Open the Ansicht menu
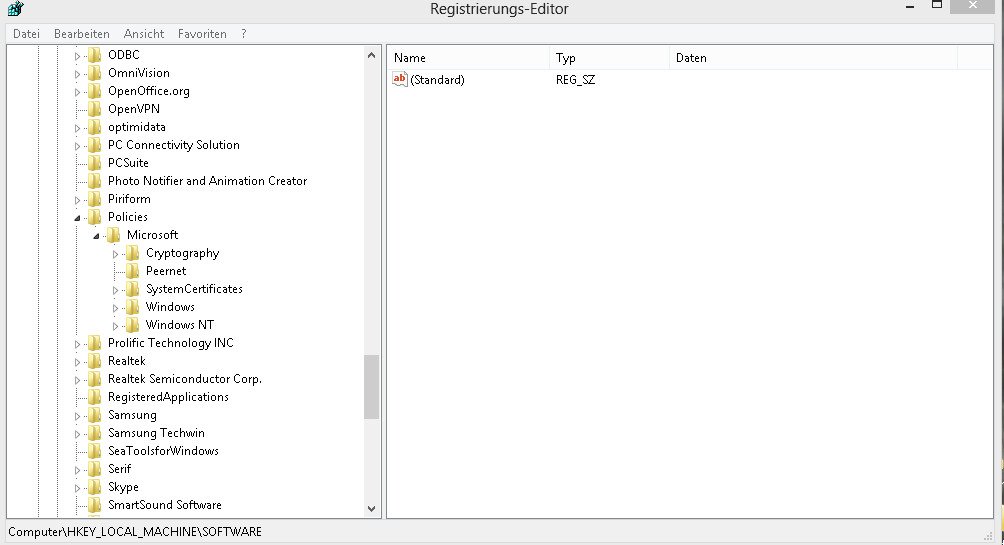This screenshot has width=1004, height=545. click(x=143, y=34)
